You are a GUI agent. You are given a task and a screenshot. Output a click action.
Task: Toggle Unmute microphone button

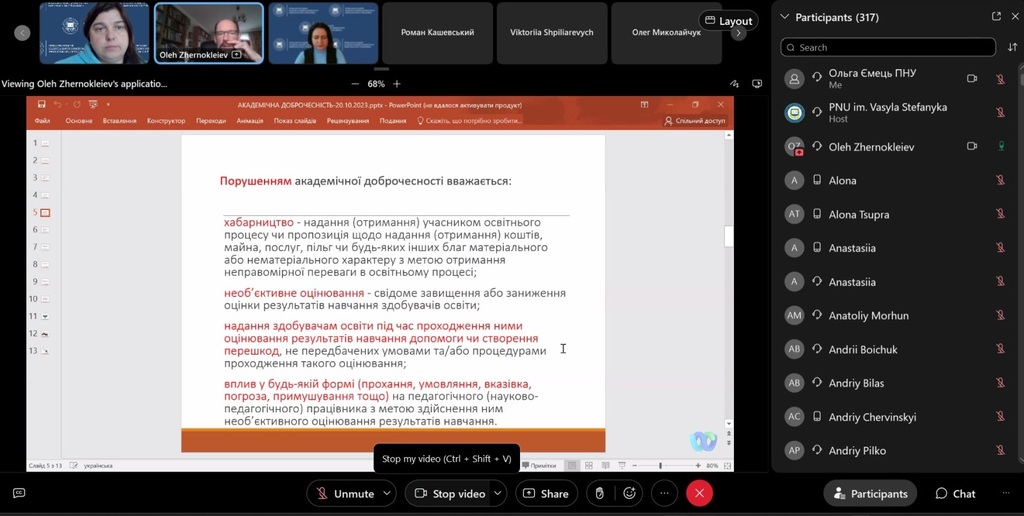click(x=345, y=493)
